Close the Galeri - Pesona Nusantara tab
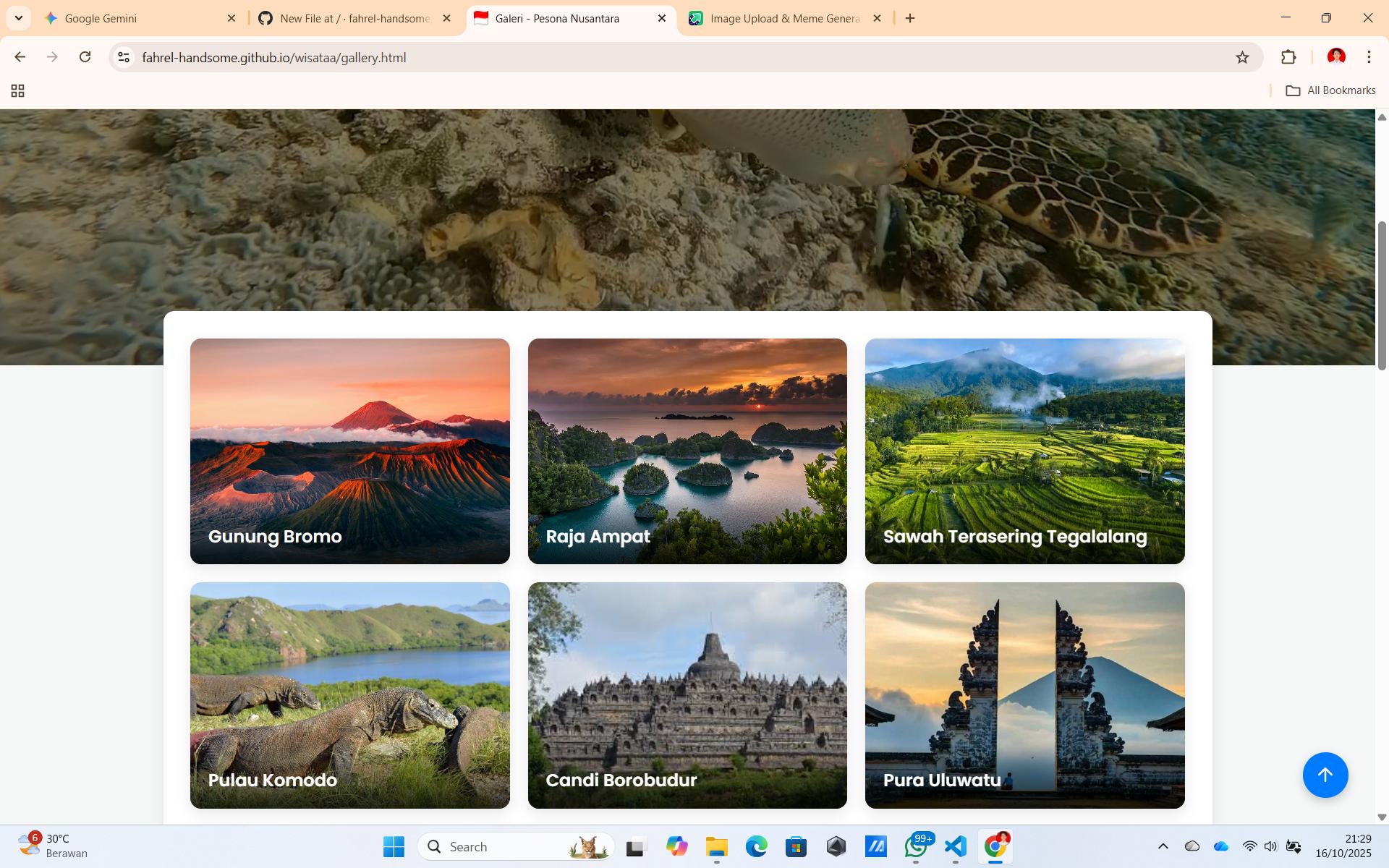Image resolution: width=1389 pixels, height=868 pixels. [661, 19]
